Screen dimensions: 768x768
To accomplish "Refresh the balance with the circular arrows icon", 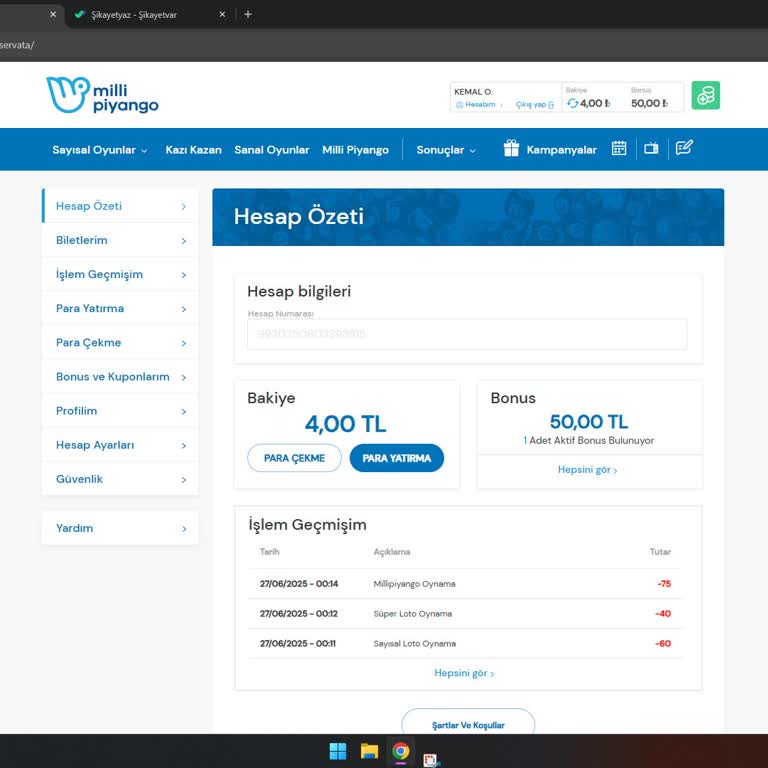I will pos(572,103).
